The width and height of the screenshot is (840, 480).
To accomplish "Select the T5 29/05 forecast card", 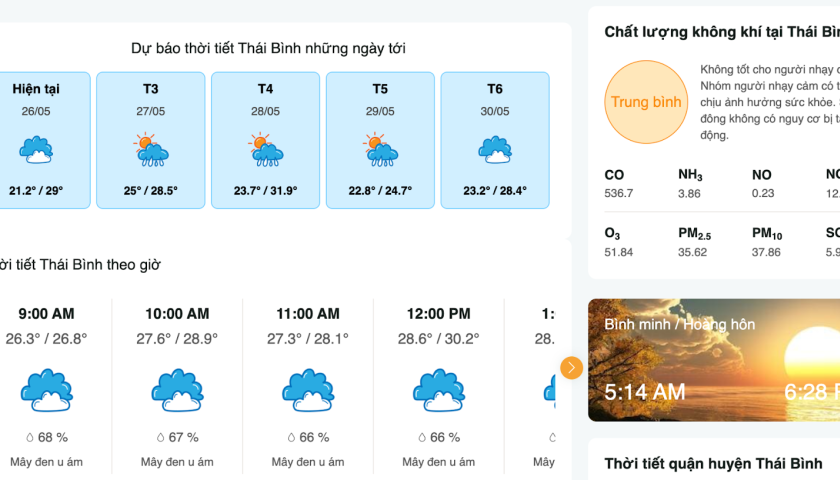I will coord(380,140).
